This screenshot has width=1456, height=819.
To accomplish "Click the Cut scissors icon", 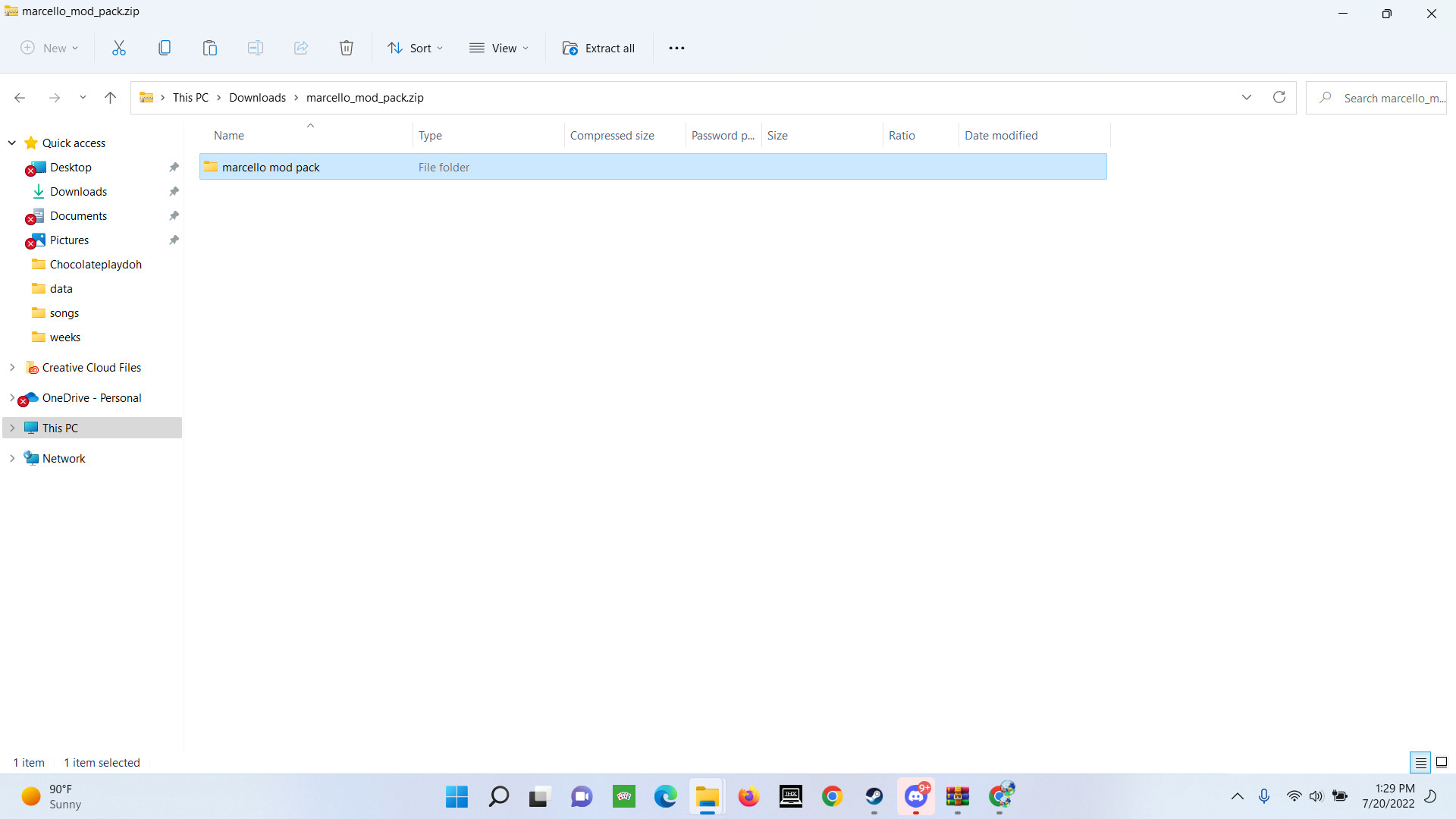I will pos(119,48).
